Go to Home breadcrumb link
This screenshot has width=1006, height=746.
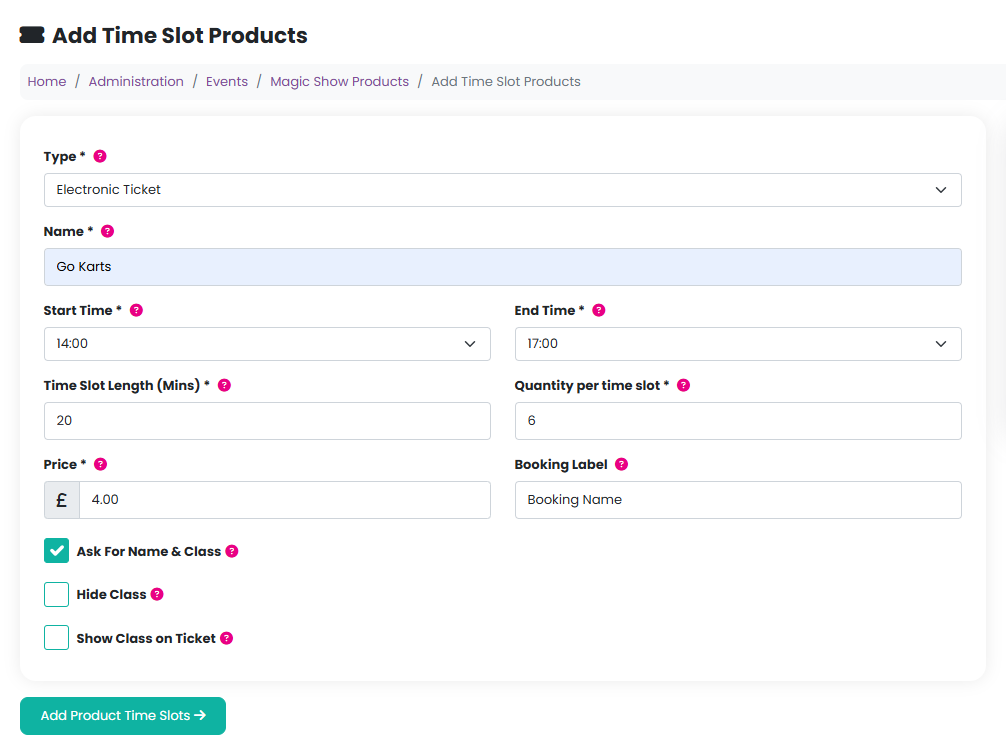[47, 82]
